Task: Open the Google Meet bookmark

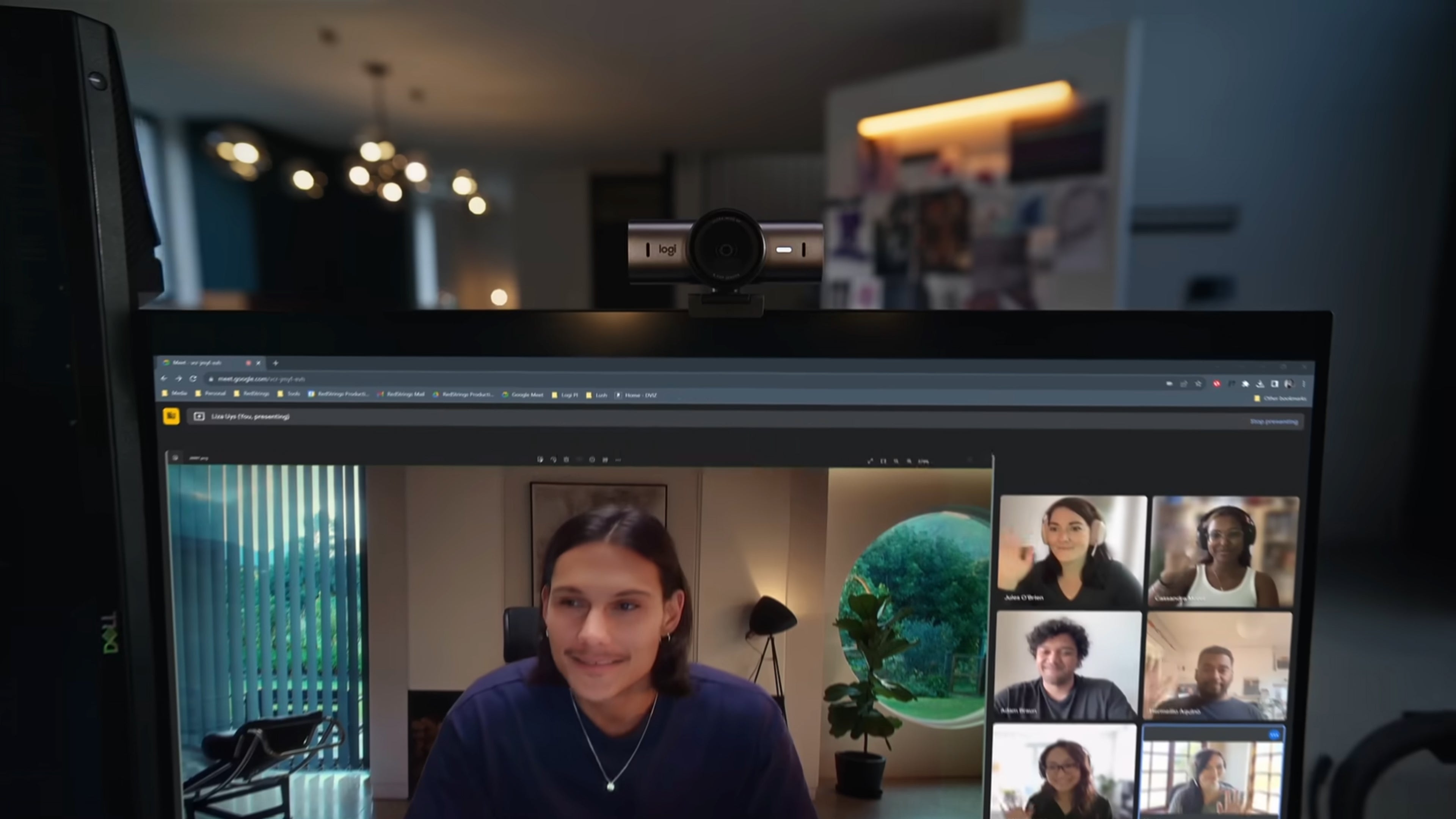Action: [522, 394]
